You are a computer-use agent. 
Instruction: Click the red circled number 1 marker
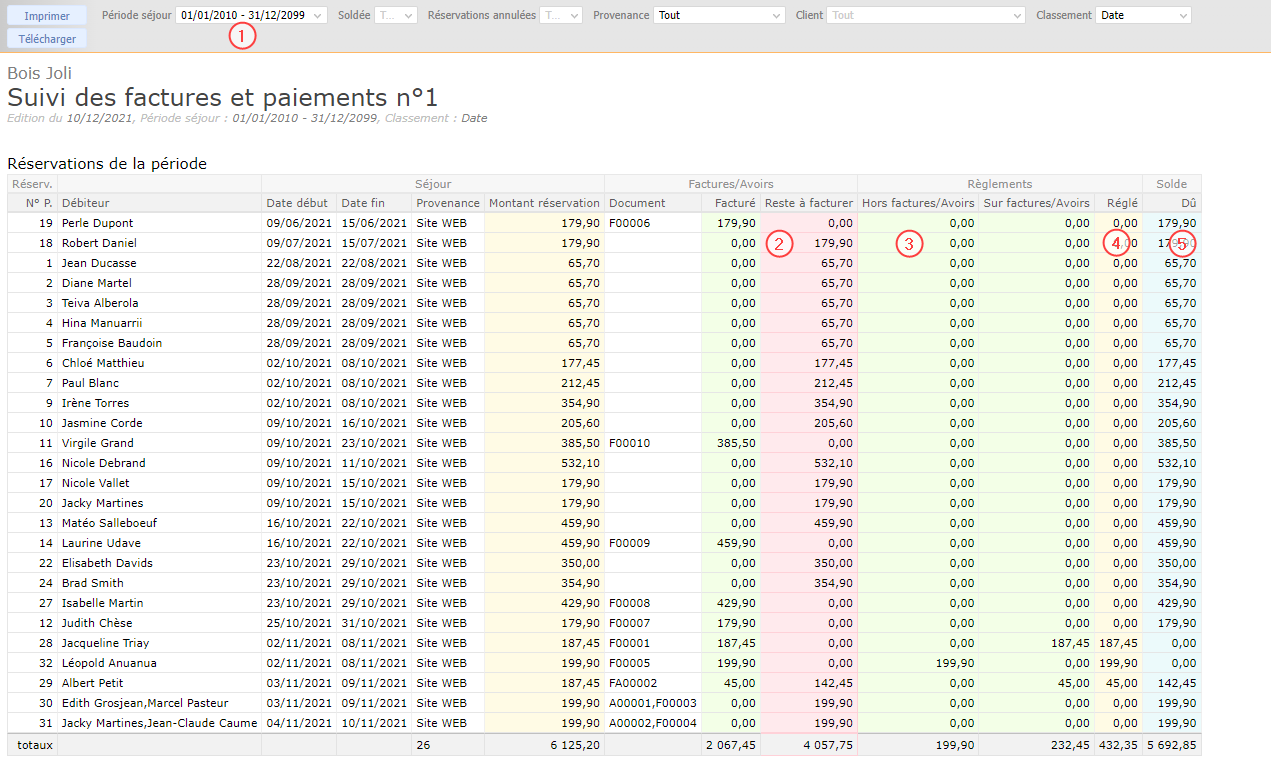click(242, 37)
